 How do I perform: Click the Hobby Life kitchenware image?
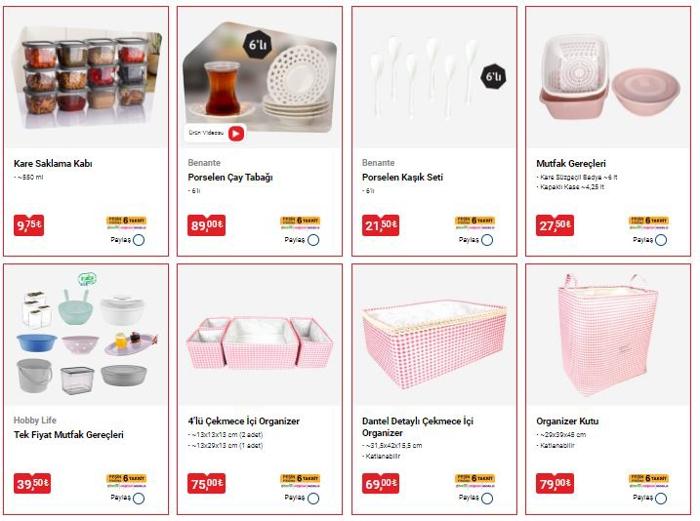86,335
